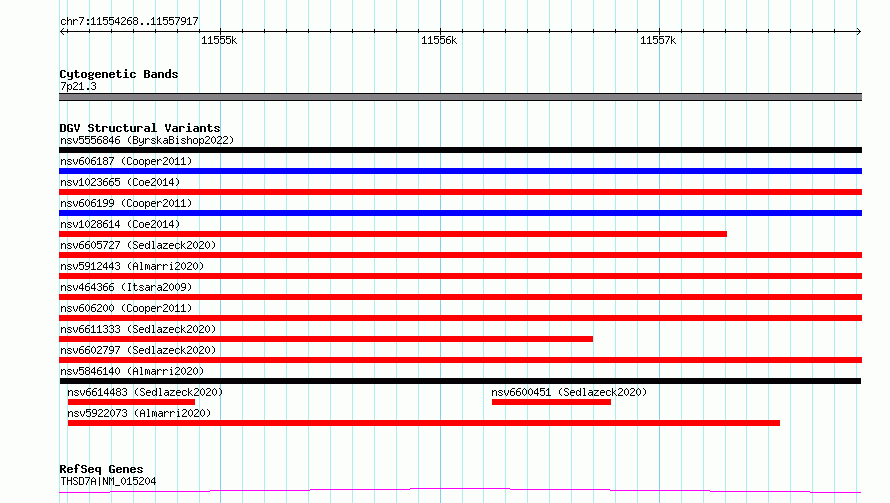Viewport: 890px width, 503px height.
Task: Select the red bar of nsv6605727
Action: pos(460,255)
